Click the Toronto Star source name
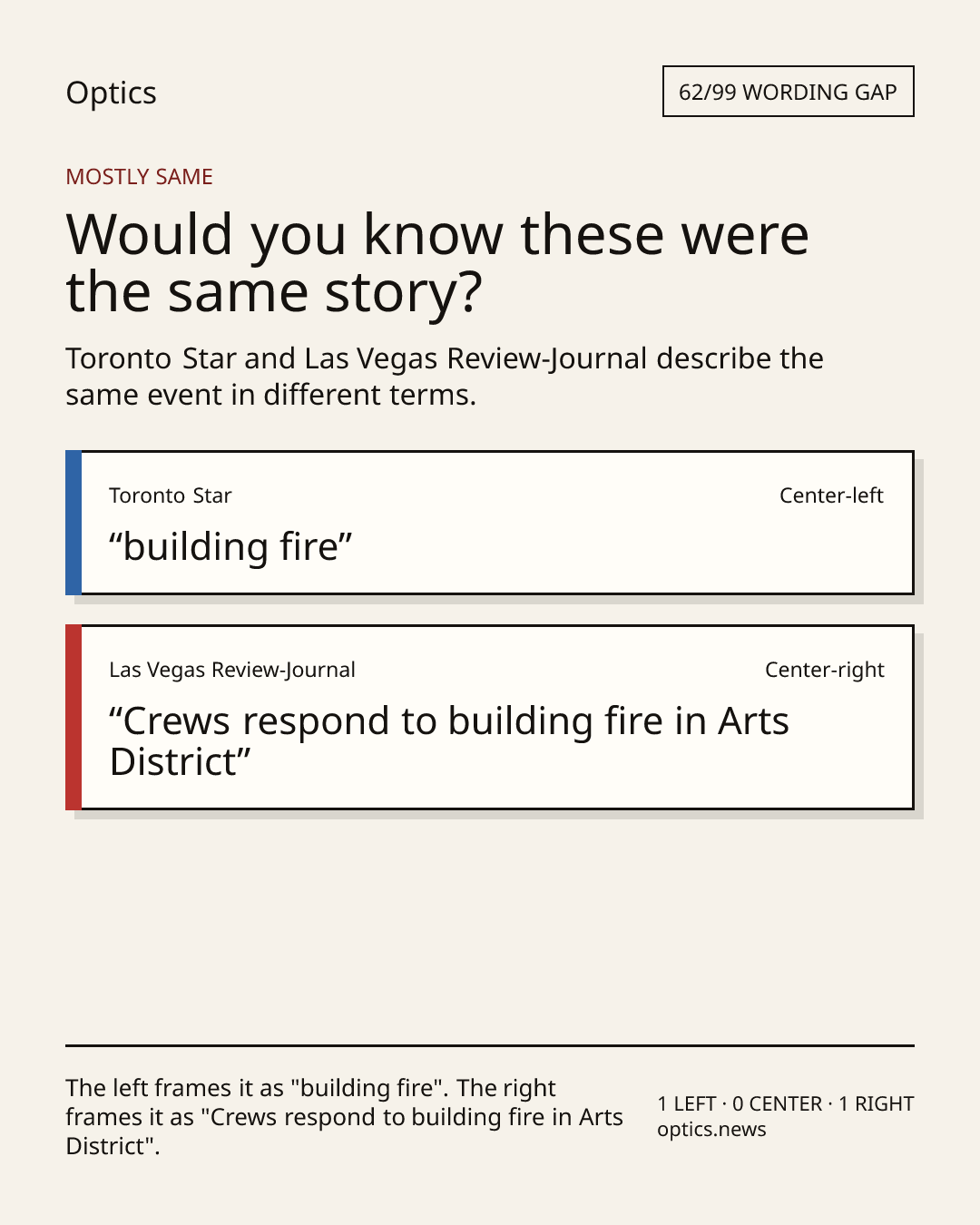This screenshot has width=980, height=1225. coord(171,495)
